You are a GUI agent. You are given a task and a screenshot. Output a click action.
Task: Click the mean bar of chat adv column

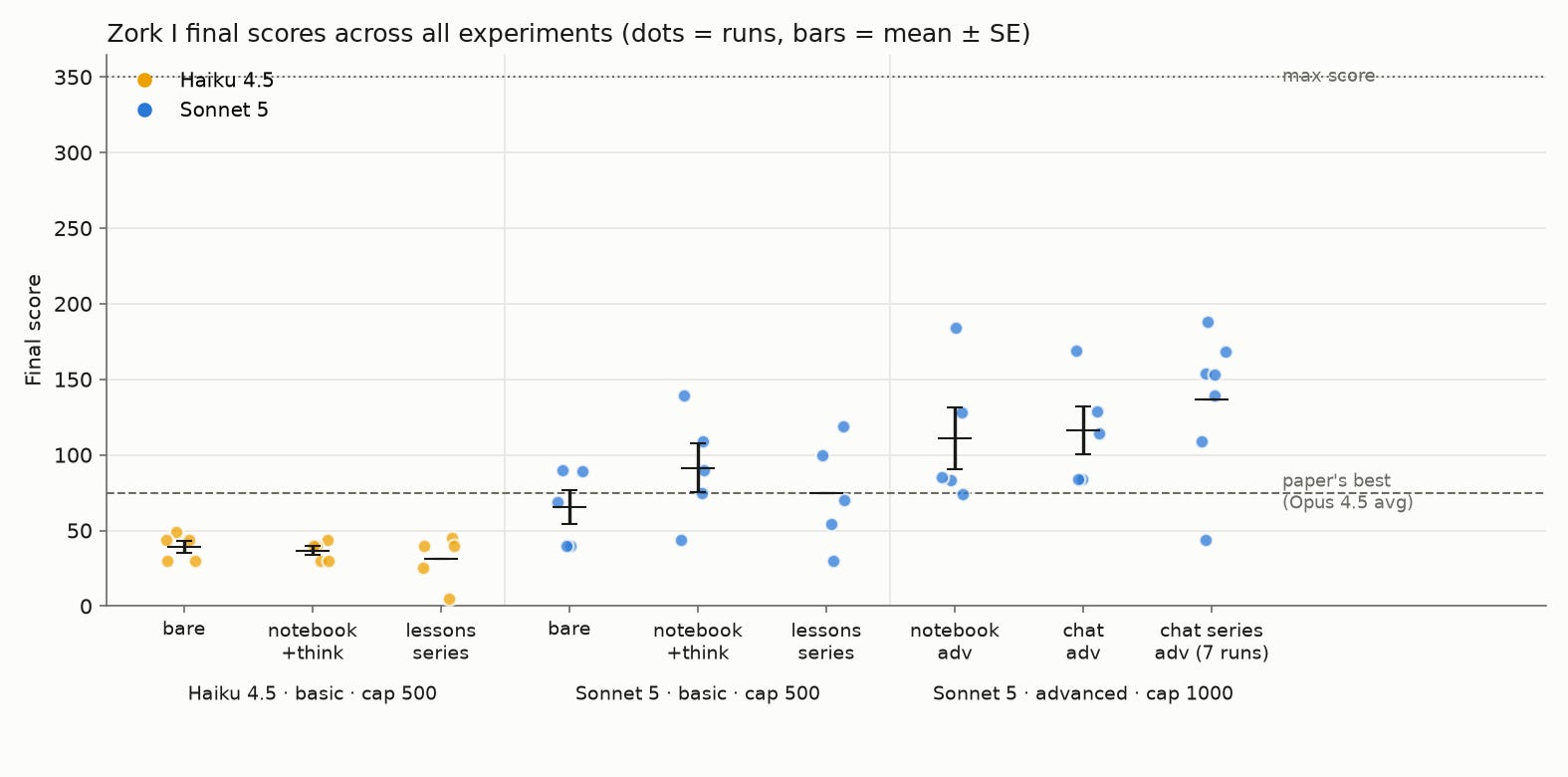pyautogui.click(x=1083, y=430)
